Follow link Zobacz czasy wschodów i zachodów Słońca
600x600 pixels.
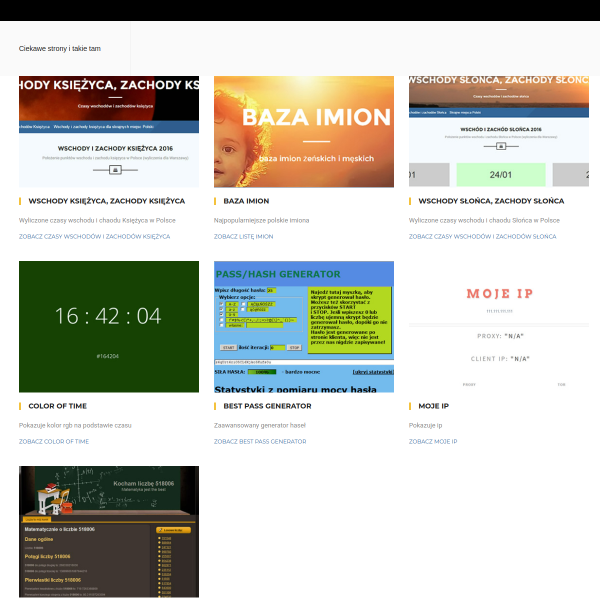point(483,236)
